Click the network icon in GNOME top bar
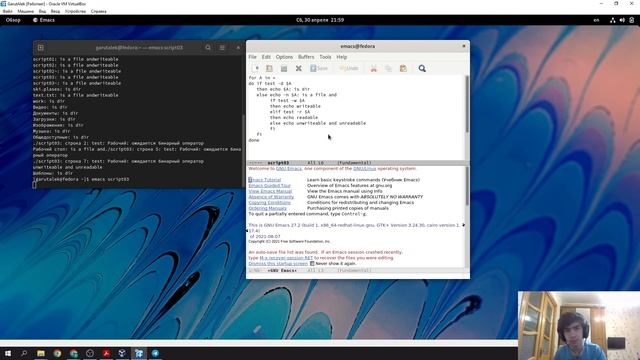Screen dimensions: 640x360 (613, 20)
